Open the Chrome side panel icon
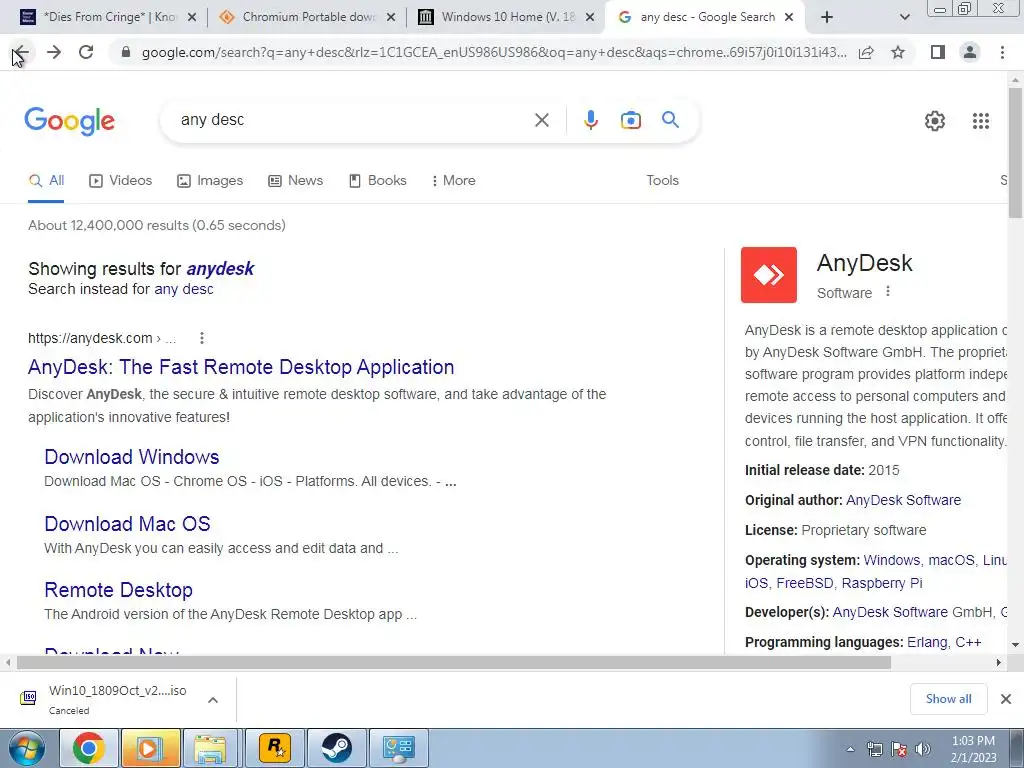 [x=938, y=52]
